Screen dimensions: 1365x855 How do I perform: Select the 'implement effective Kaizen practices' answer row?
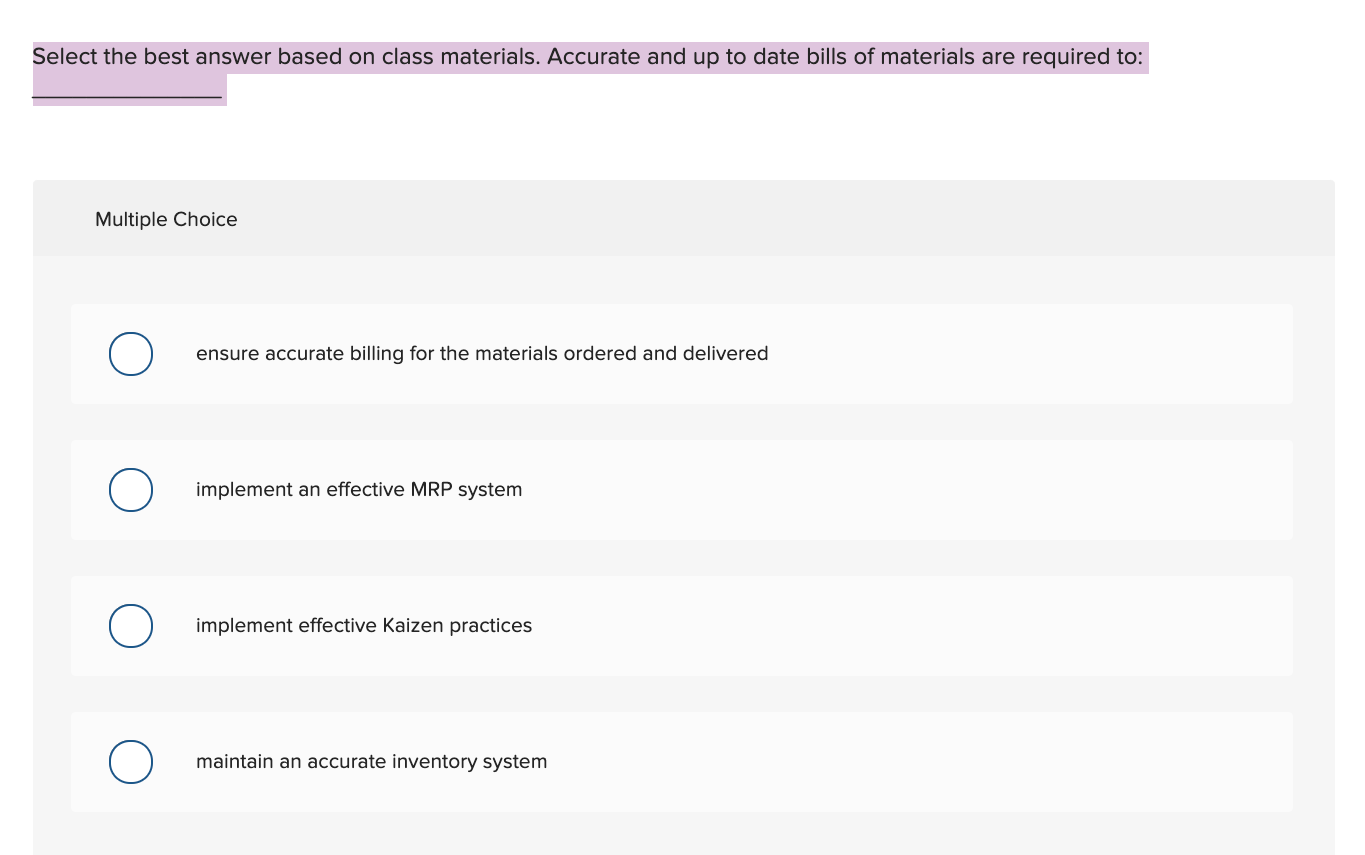365,625
